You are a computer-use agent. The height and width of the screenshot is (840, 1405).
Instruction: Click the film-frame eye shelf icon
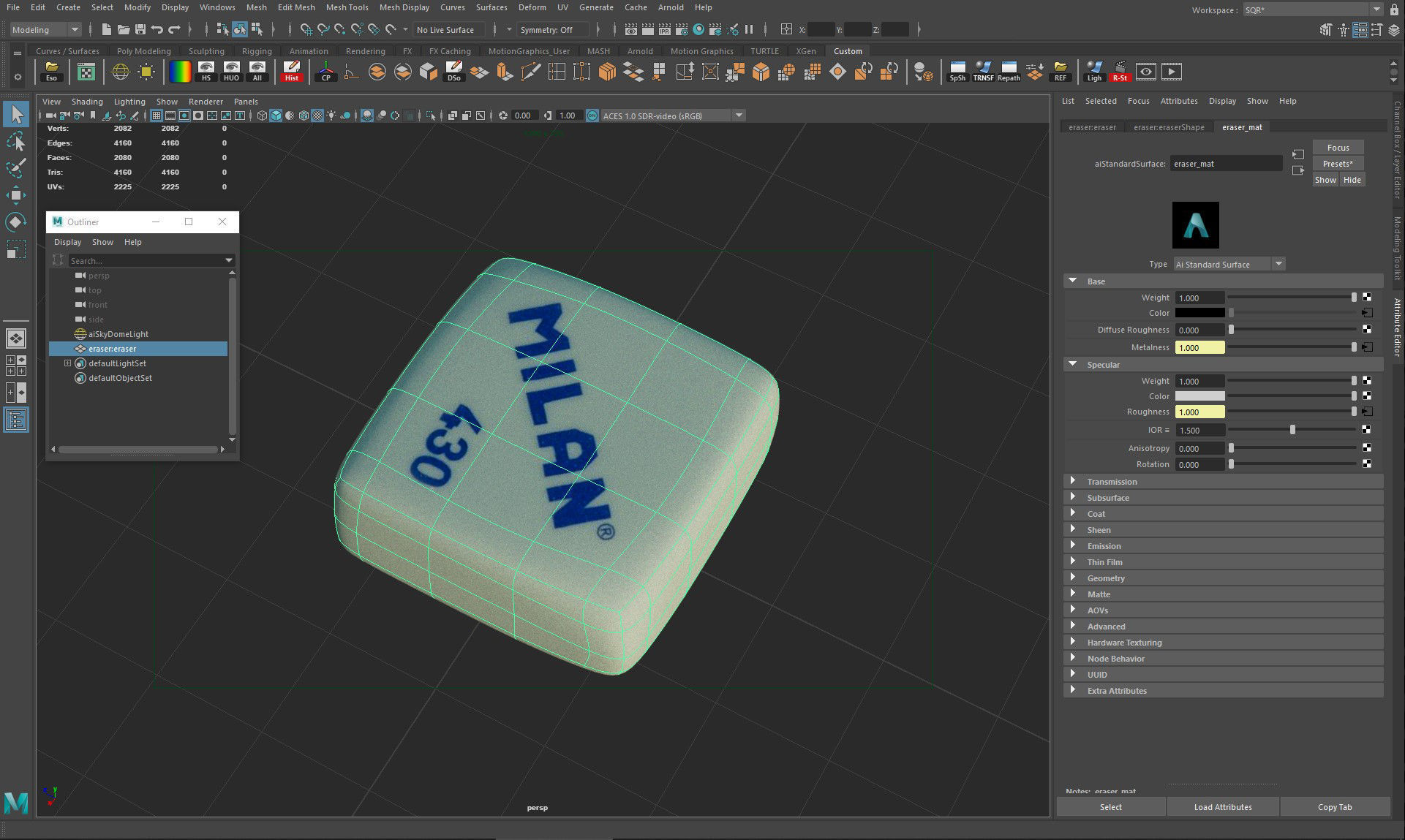point(1145,72)
